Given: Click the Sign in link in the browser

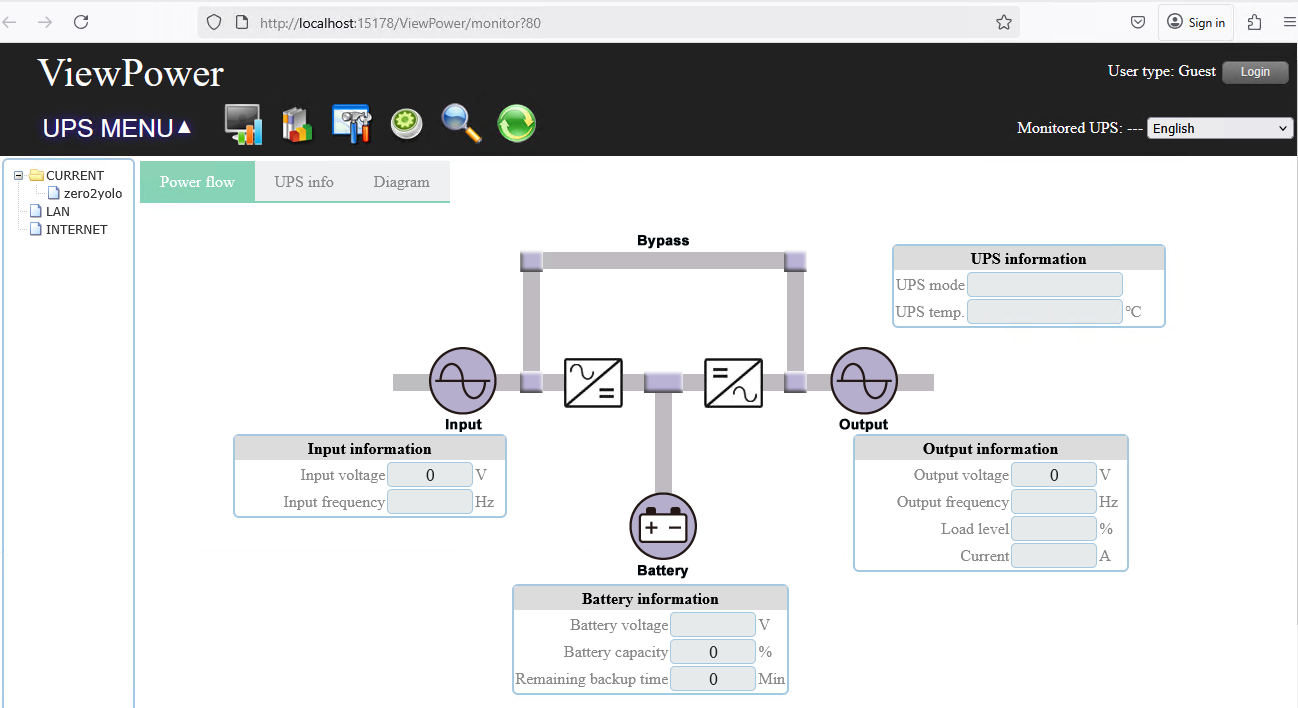Looking at the screenshot, I should (x=1195, y=22).
